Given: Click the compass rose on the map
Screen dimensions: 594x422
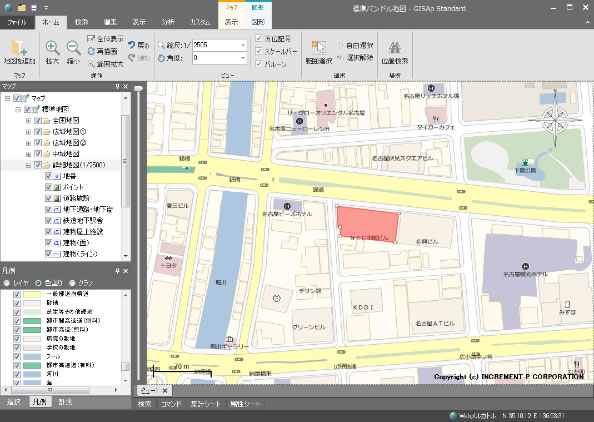Looking at the screenshot, I should click(x=555, y=120).
